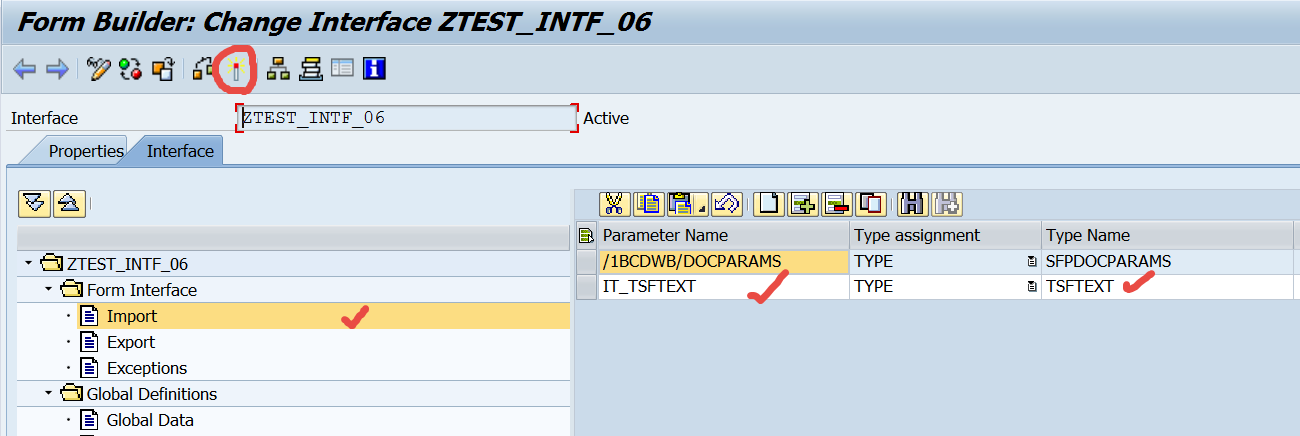1300x436 pixels.
Task: Click the /1BCDWB/DOCPARAMS parameter cell
Action: click(x=723, y=261)
